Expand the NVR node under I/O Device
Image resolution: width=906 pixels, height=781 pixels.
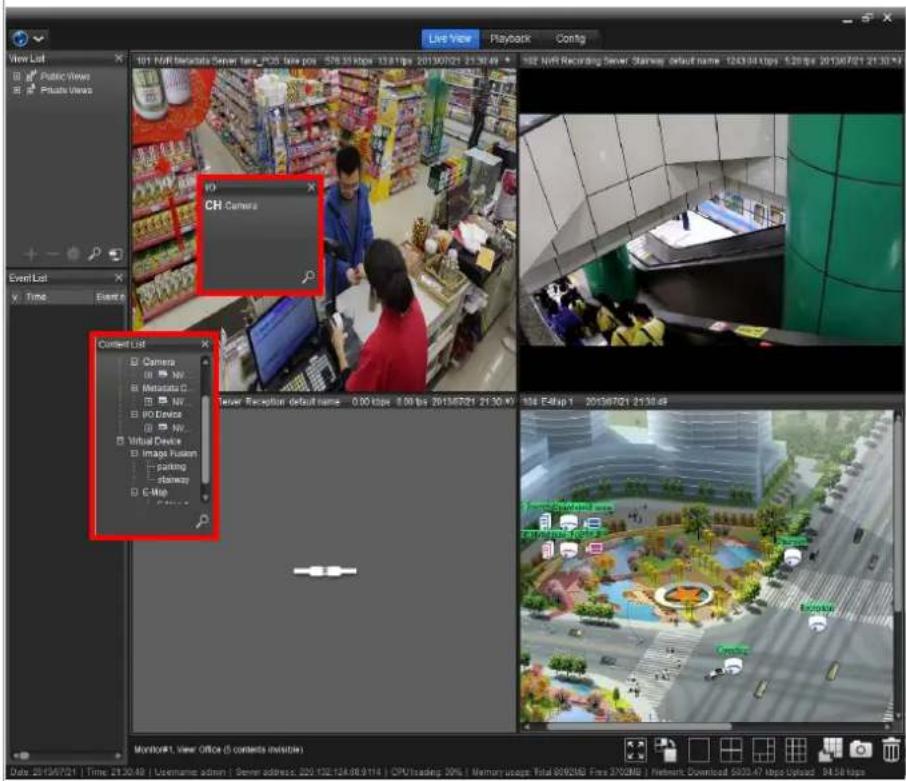pyautogui.click(x=148, y=428)
